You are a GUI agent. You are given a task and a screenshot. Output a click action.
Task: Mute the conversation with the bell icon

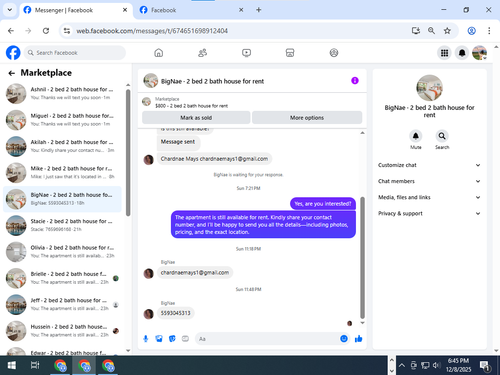point(416,136)
